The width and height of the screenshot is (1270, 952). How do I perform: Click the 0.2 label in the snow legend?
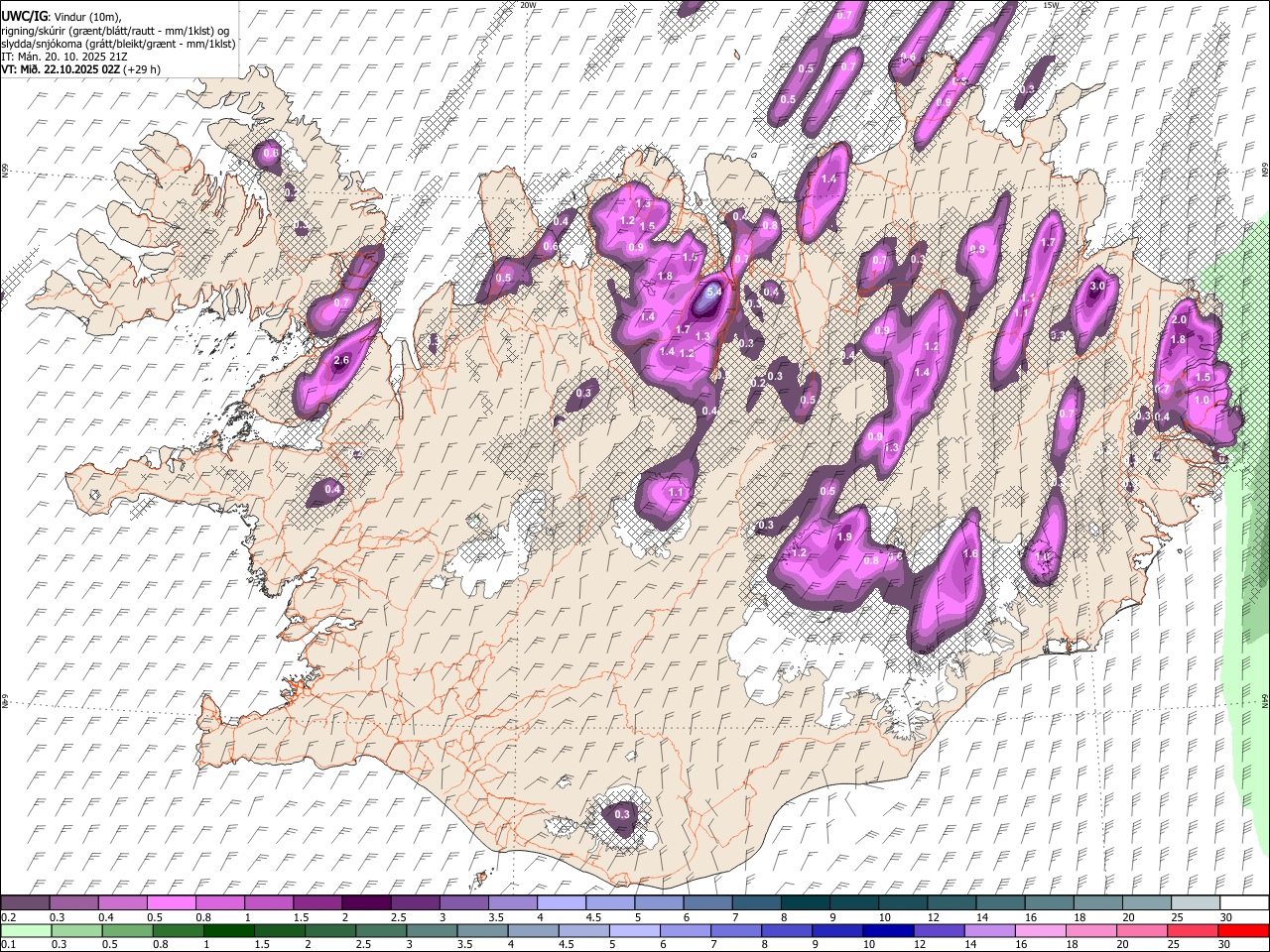pos(8,918)
